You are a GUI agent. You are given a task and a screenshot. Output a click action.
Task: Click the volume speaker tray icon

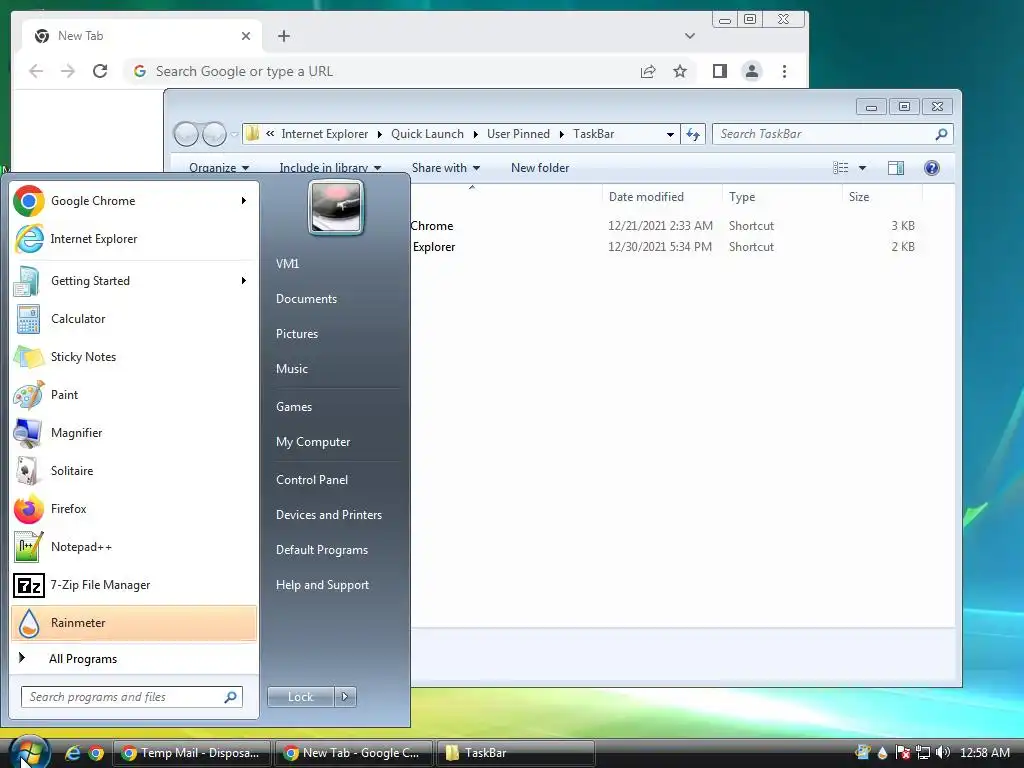coord(942,752)
